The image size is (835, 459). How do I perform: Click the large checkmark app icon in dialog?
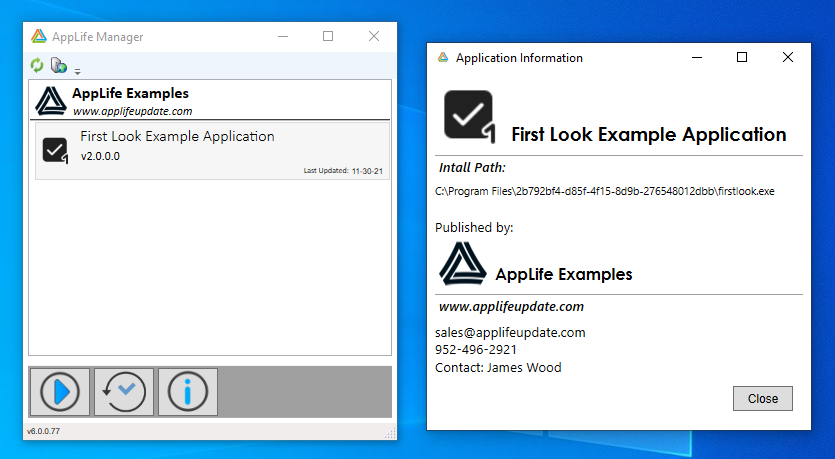pyautogui.click(x=470, y=117)
